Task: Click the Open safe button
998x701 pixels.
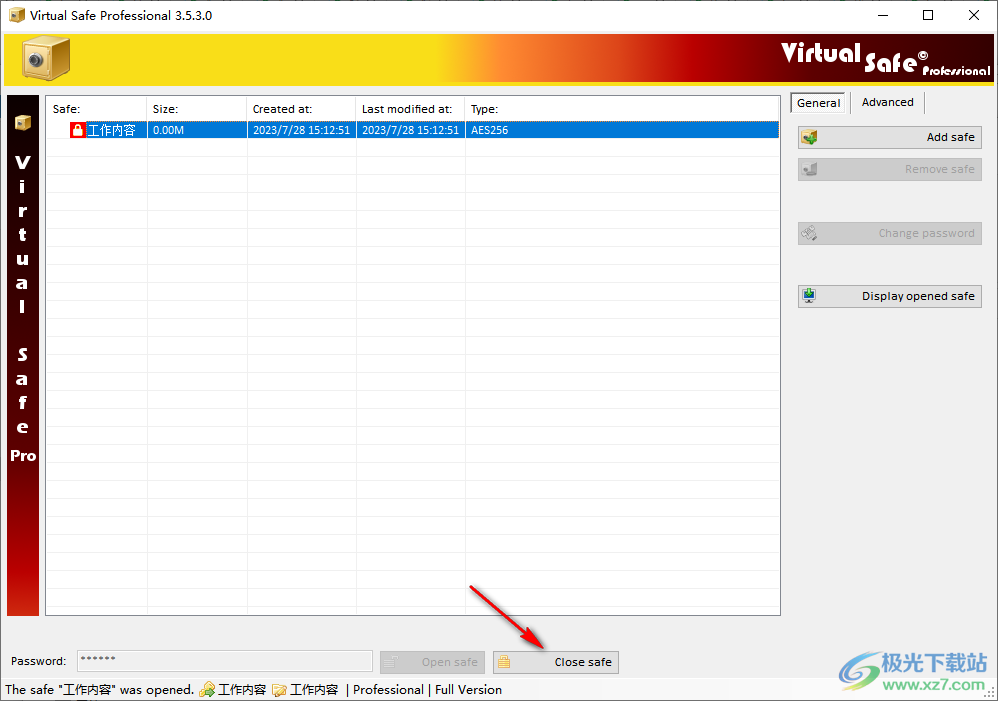Action: coord(433,662)
